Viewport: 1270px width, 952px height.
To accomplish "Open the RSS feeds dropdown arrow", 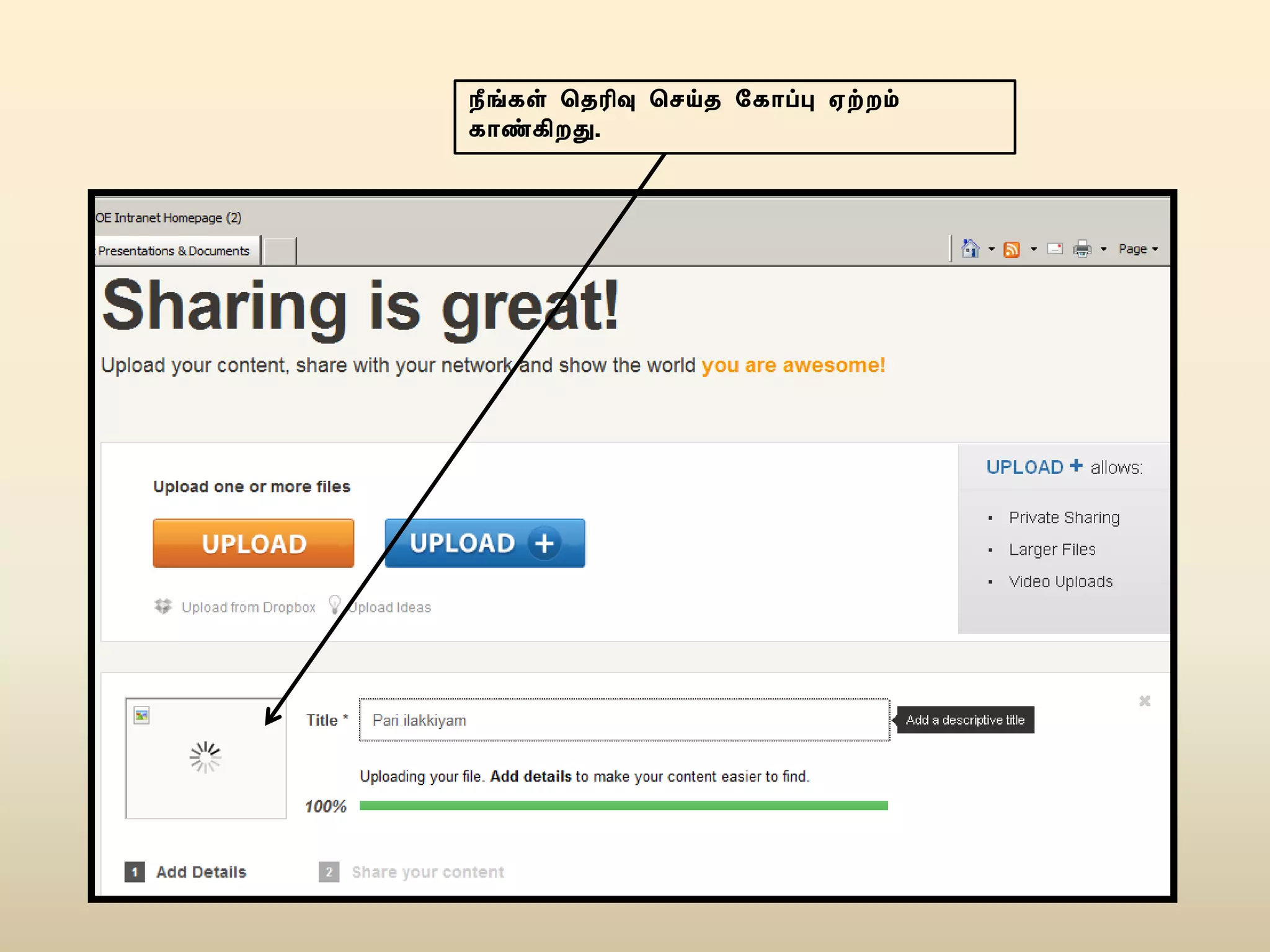I will coord(1034,249).
